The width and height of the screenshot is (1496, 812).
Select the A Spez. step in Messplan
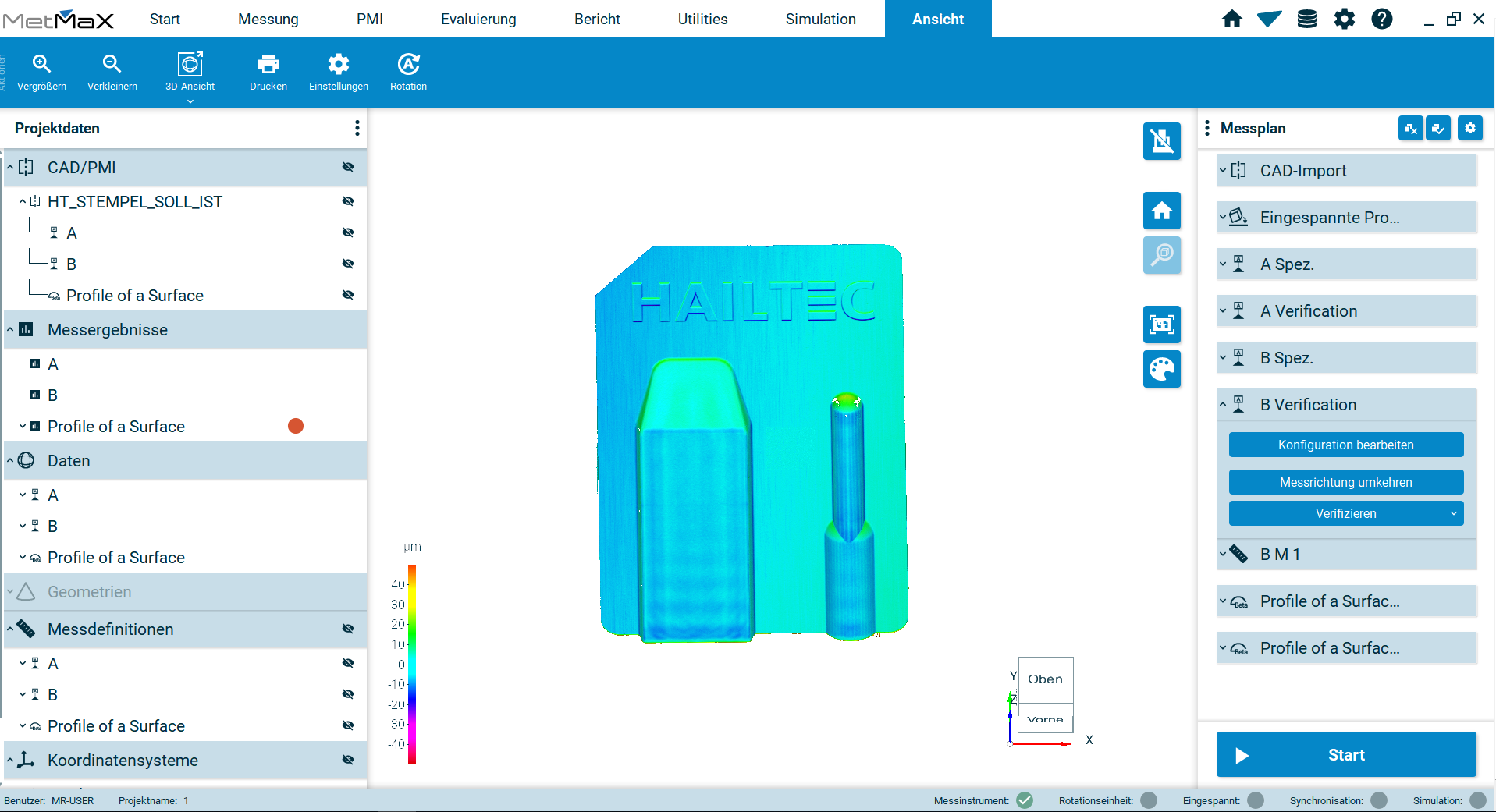click(x=1346, y=264)
